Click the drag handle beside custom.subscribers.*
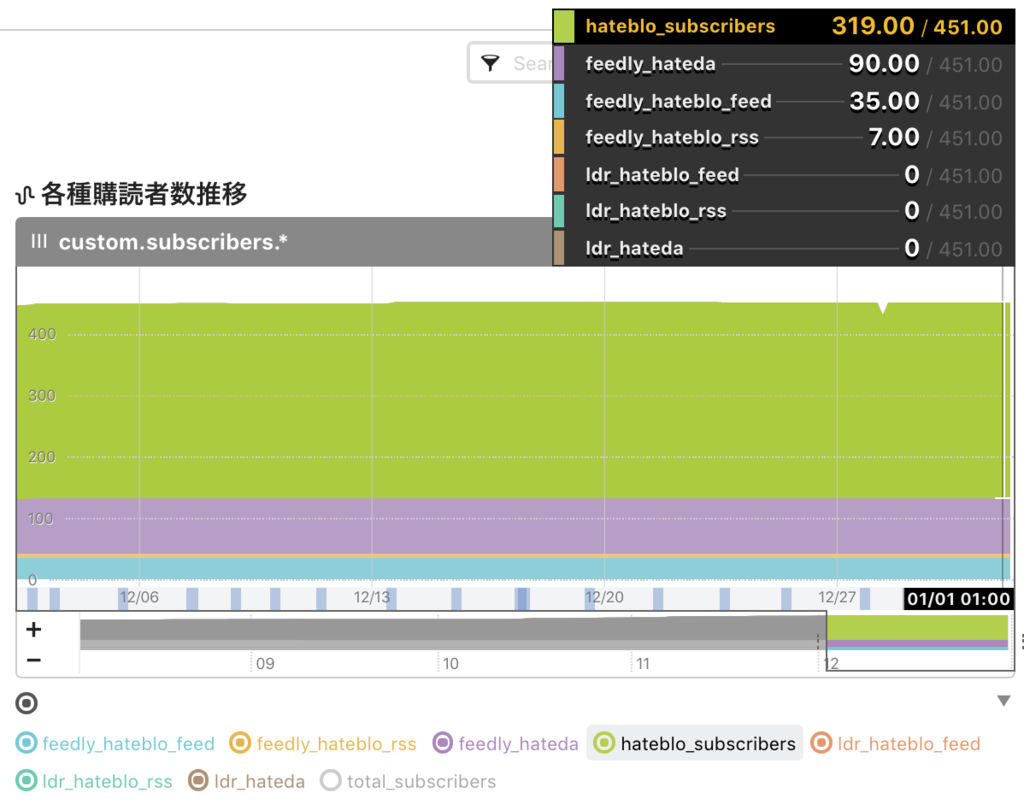This screenshot has height=810, width=1024. click(39, 241)
